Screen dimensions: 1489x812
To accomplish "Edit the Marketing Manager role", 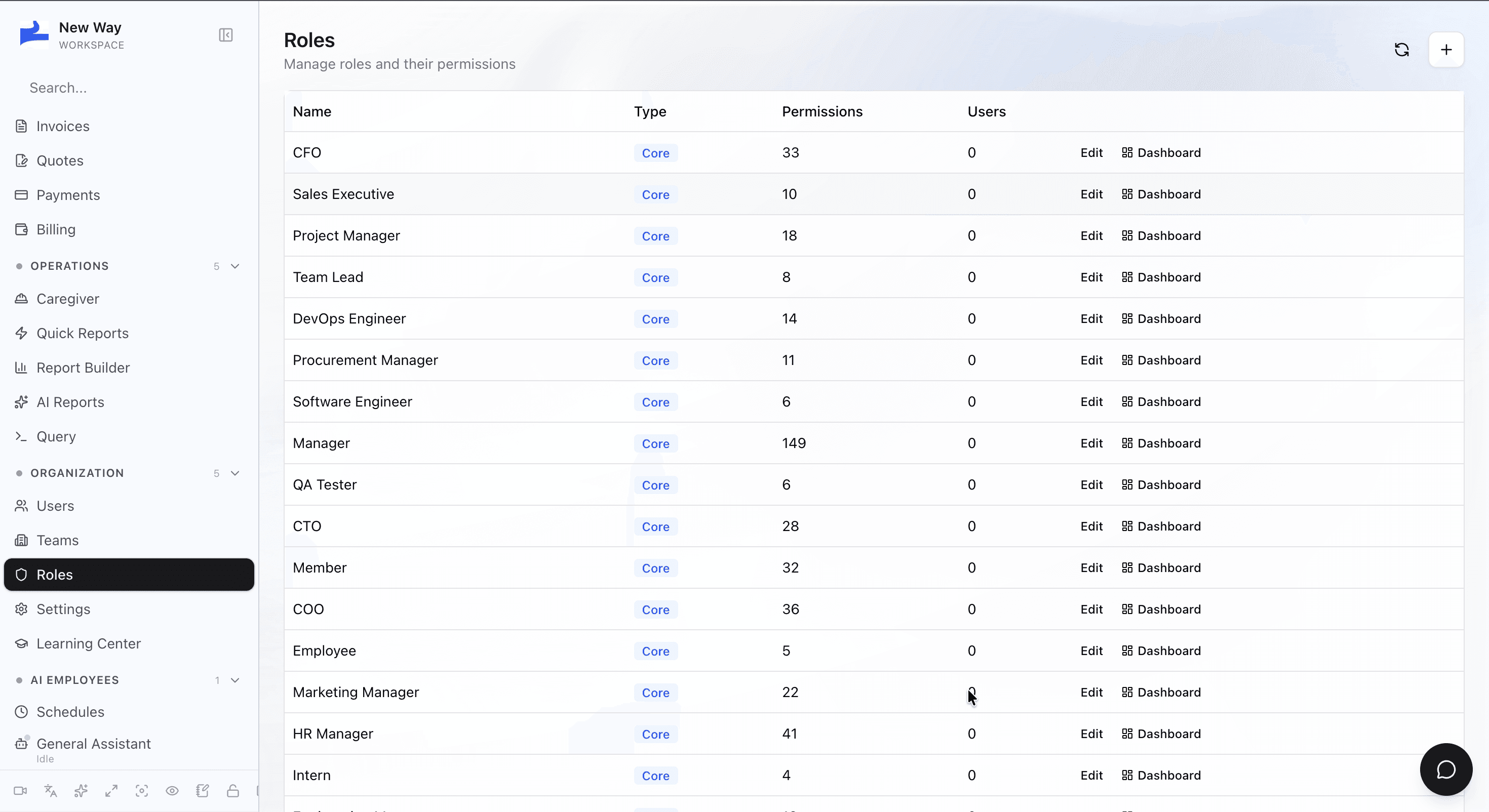I will [x=1091, y=693].
